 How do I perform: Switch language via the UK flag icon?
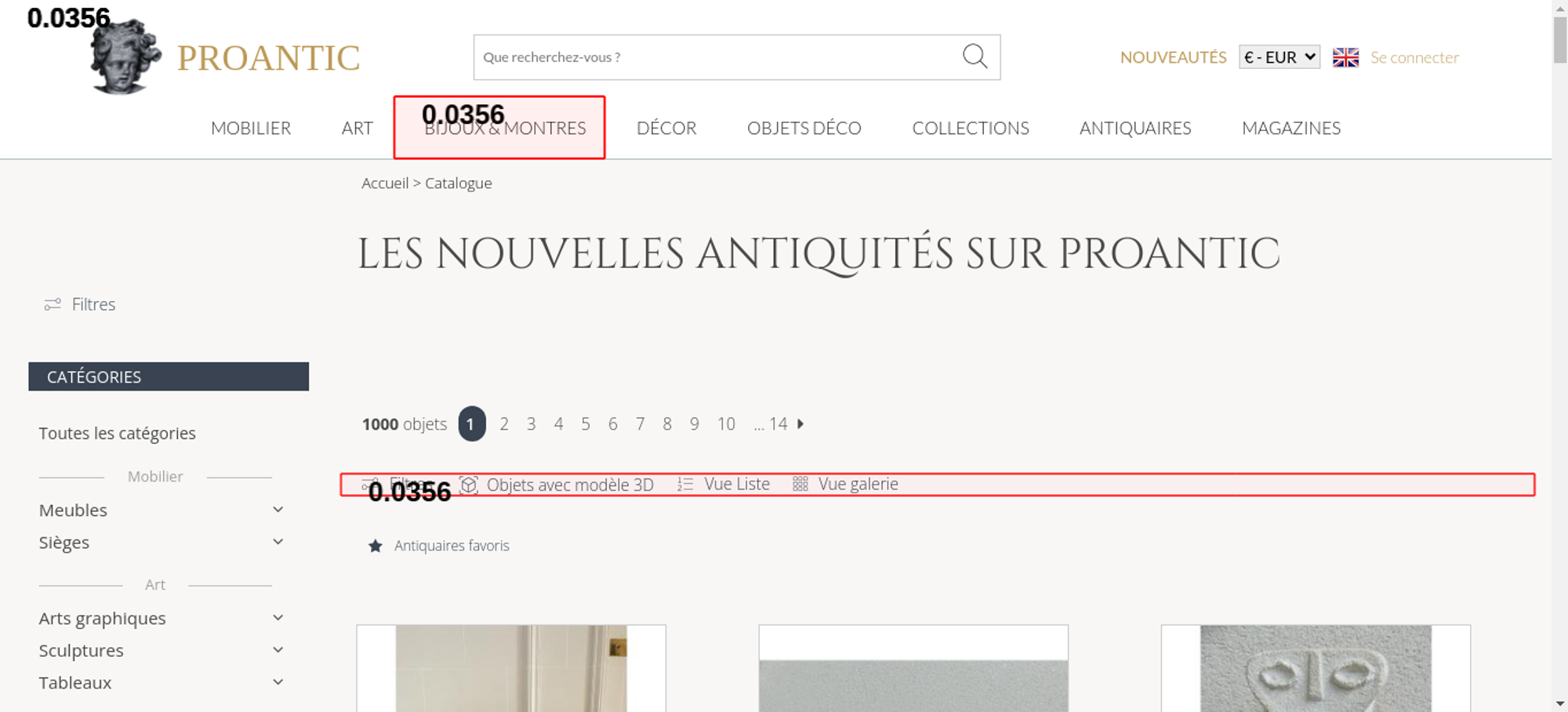1345,57
